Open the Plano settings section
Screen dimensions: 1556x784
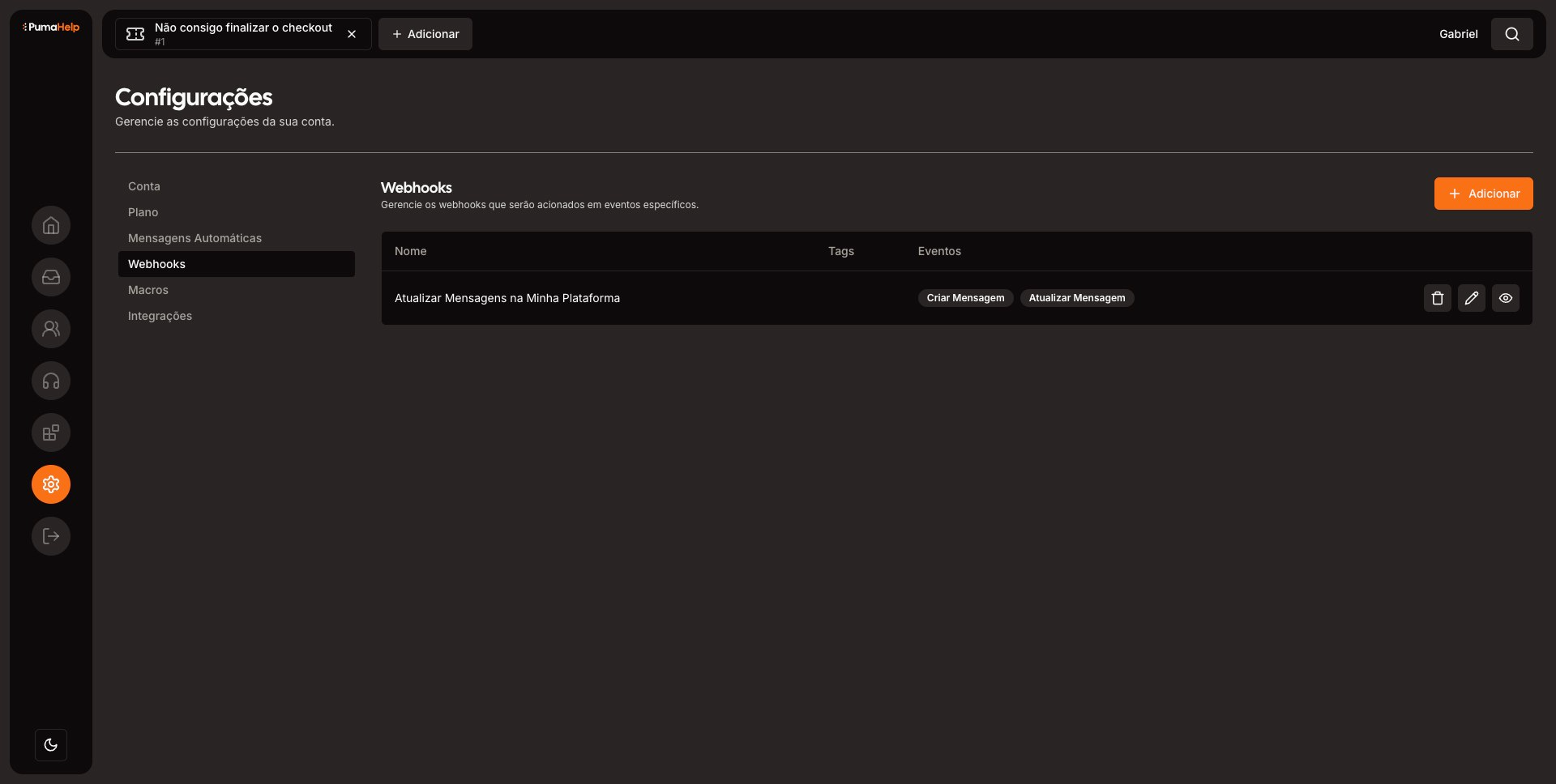[x=237, y=212]
